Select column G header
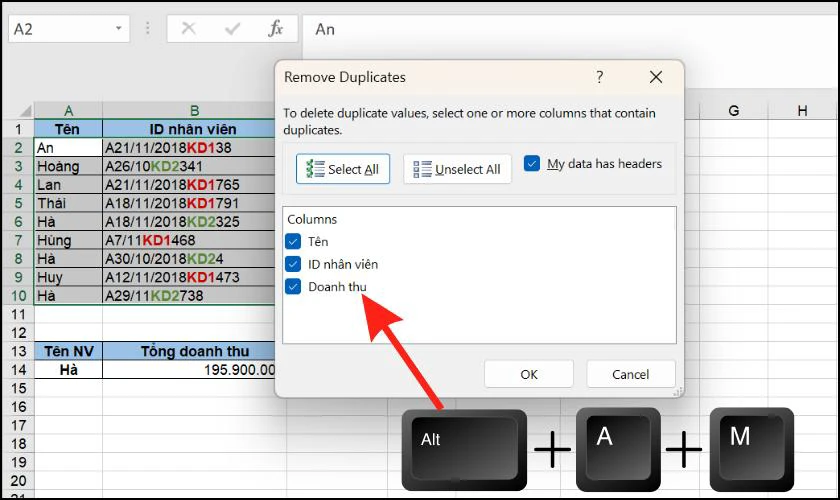The width and height of the screenshot is (840, 500). click(x=733, y=111)
